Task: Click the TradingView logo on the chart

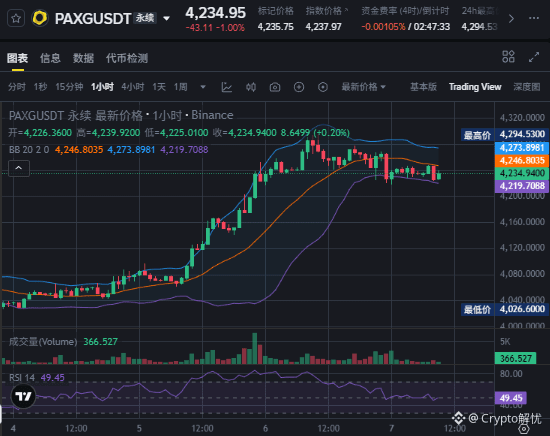Action: 23,396
